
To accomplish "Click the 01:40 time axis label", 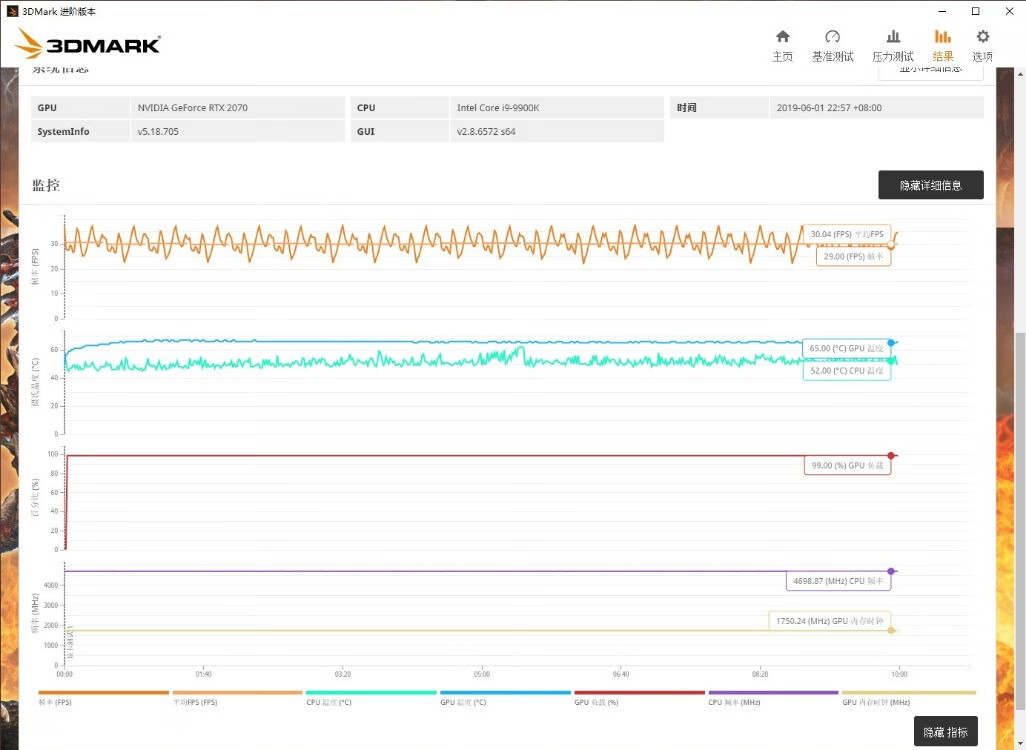I will pos(203,674).
